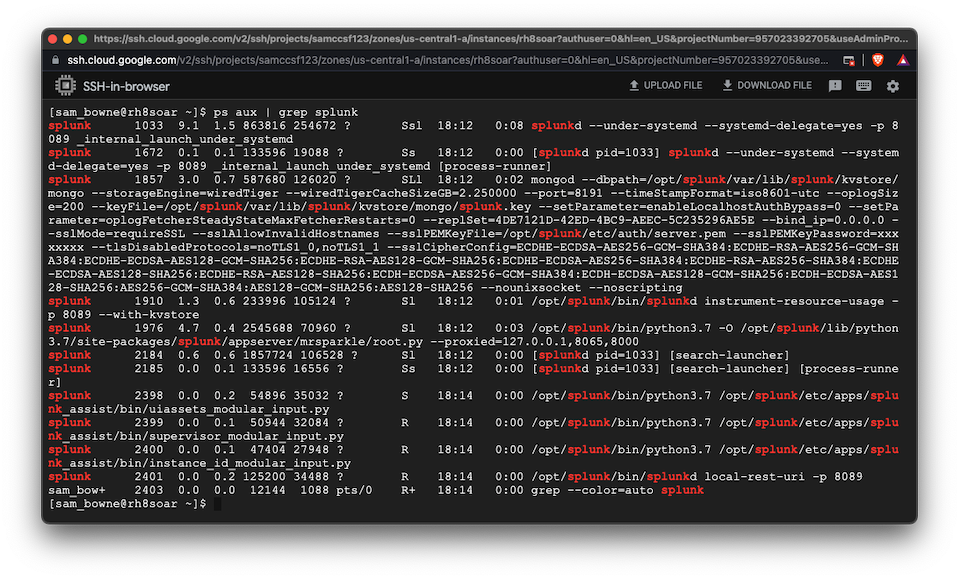Screen dimensions: 959x579
Task: Click the pop-up blocked icon in address bar
Action: (x=849, y=60)
